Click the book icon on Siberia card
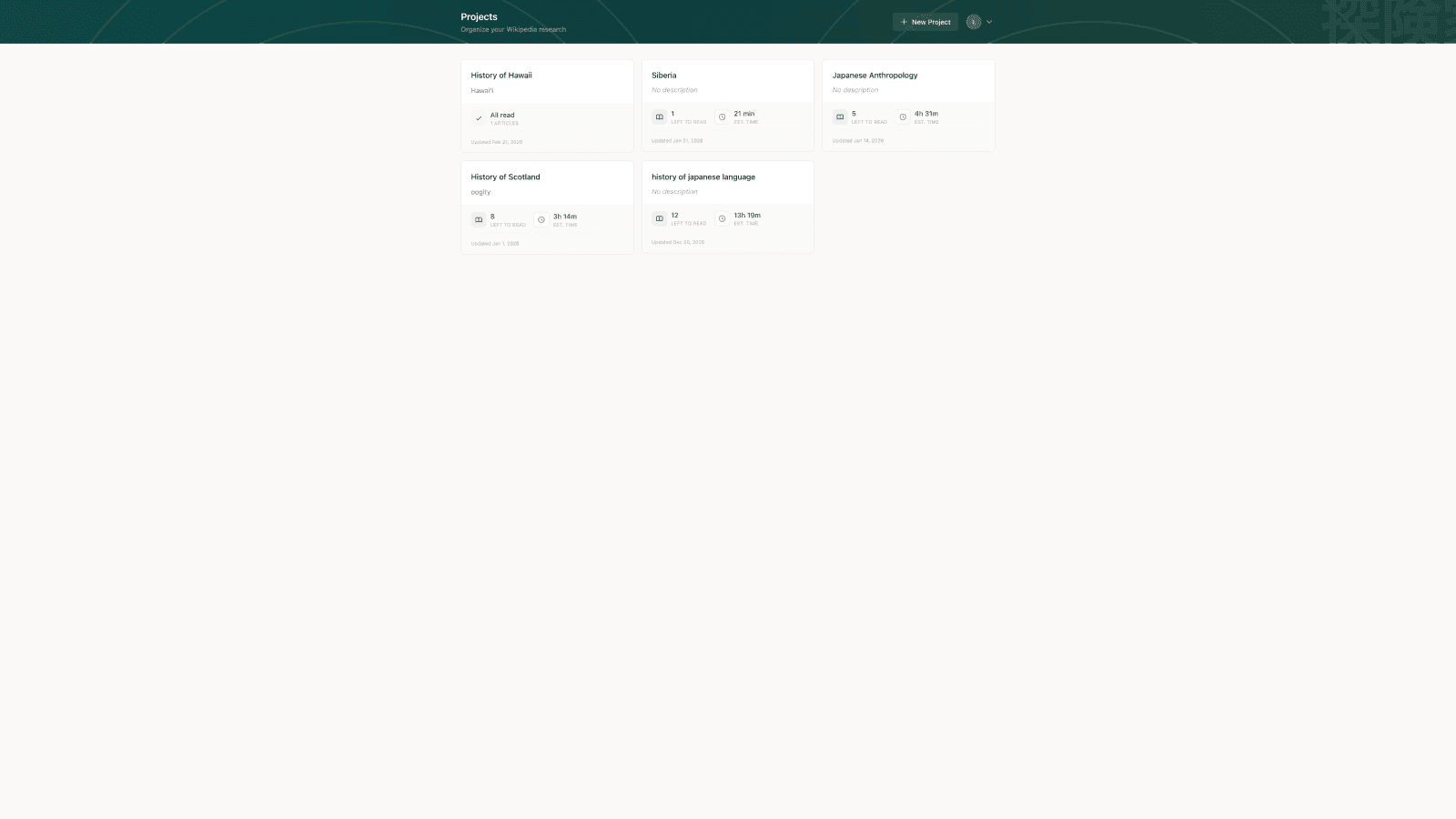The width and height of the screenshot is (1456, 819). (x=660, y=117)
